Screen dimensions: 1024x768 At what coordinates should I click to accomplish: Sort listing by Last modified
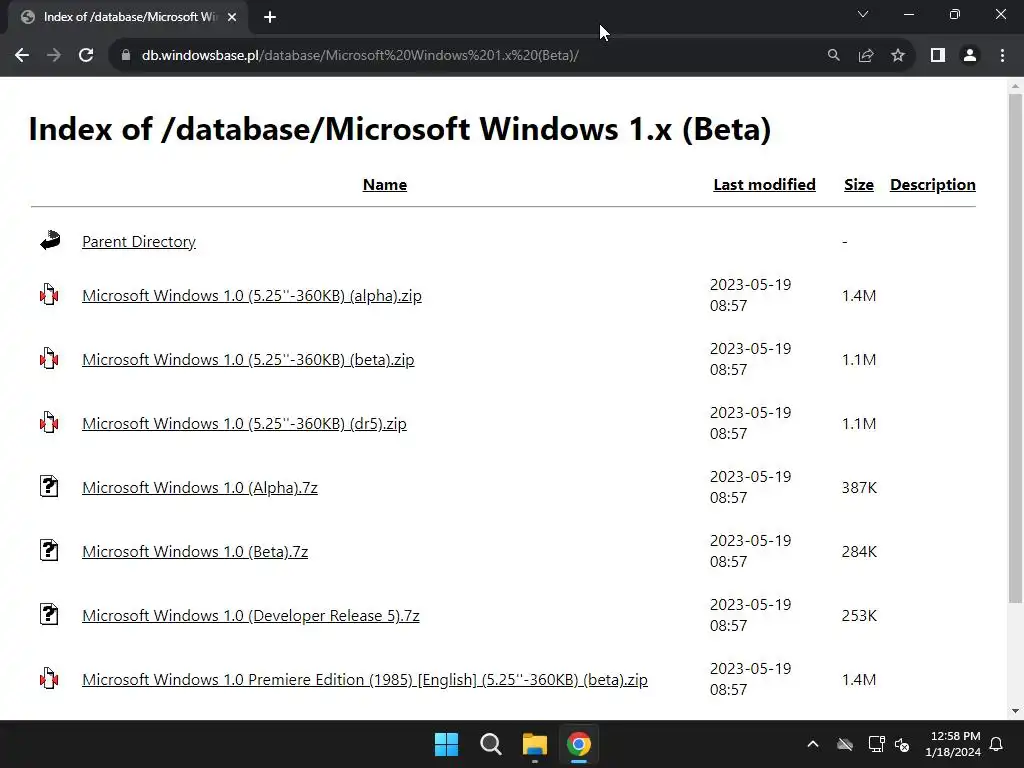click(764, 185)
